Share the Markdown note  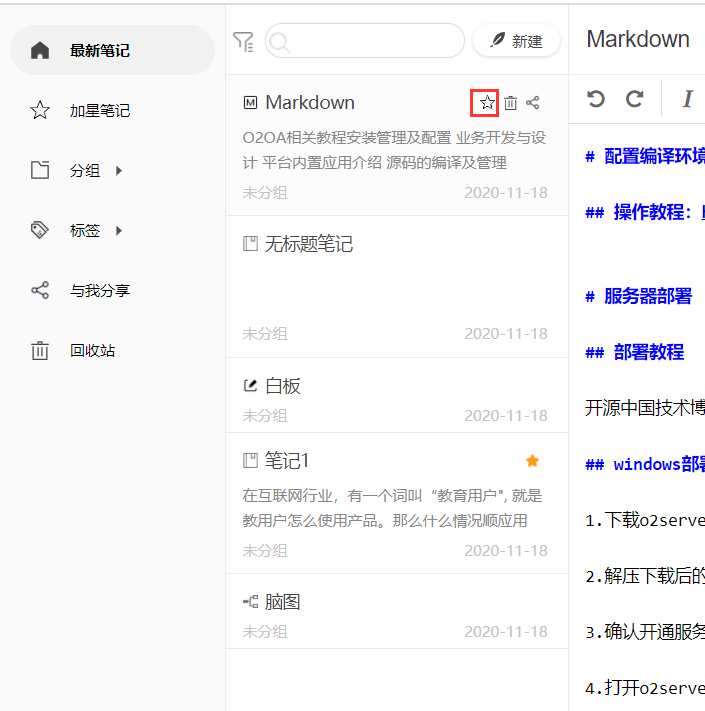tap(533, 102)
